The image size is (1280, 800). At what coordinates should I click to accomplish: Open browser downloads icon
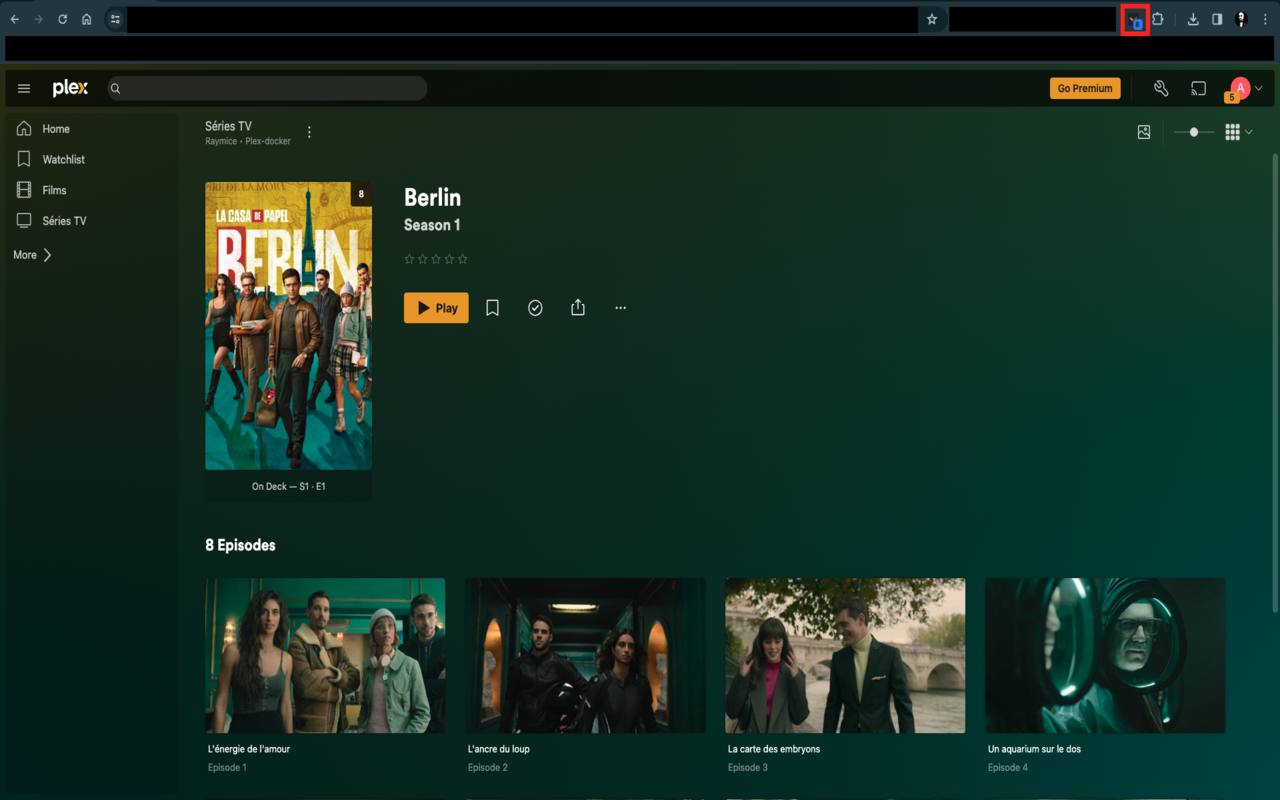click(x=1193, y=19)
